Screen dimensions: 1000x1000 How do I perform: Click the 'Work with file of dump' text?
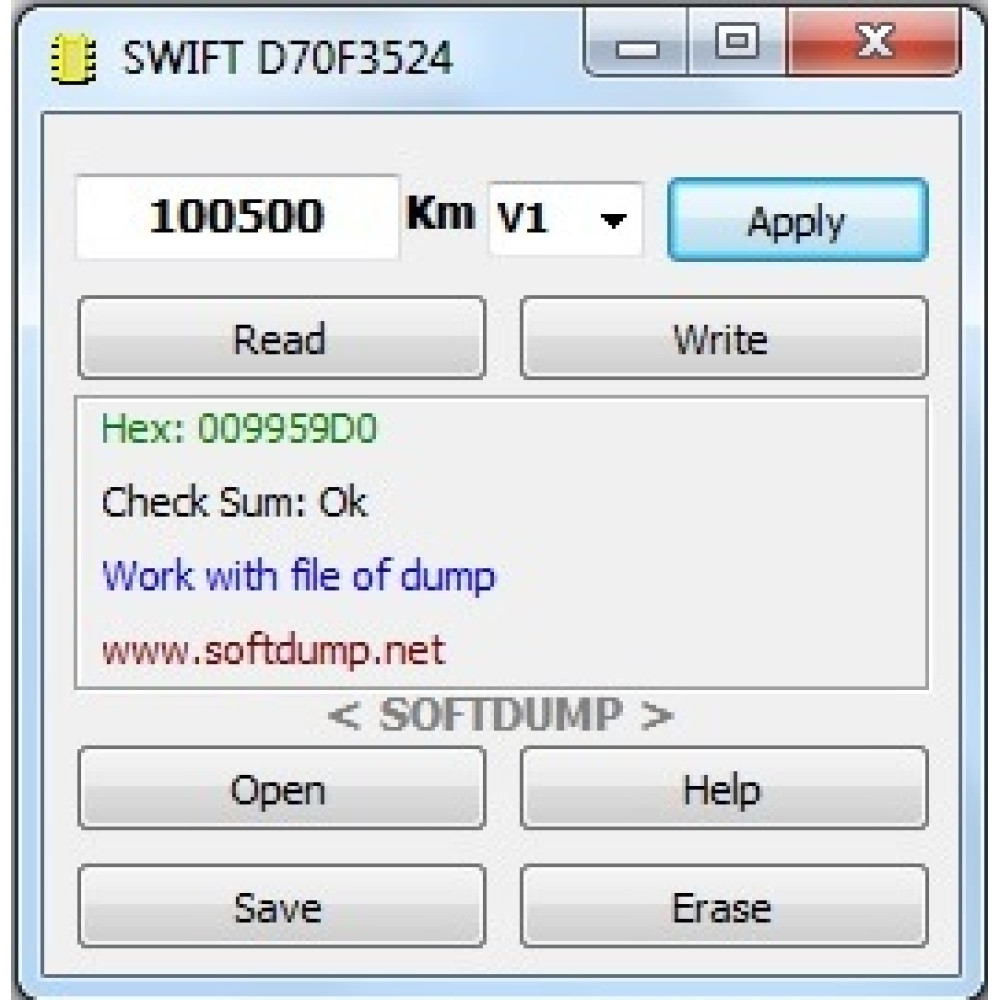[x=298, y=577]
